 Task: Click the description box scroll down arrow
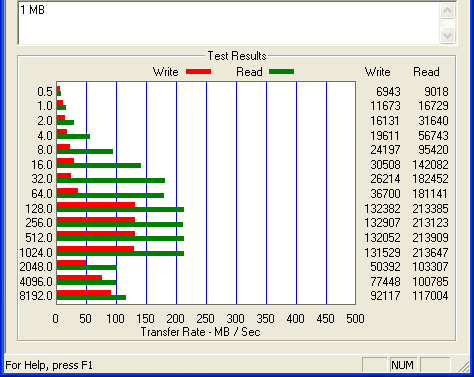447,35
